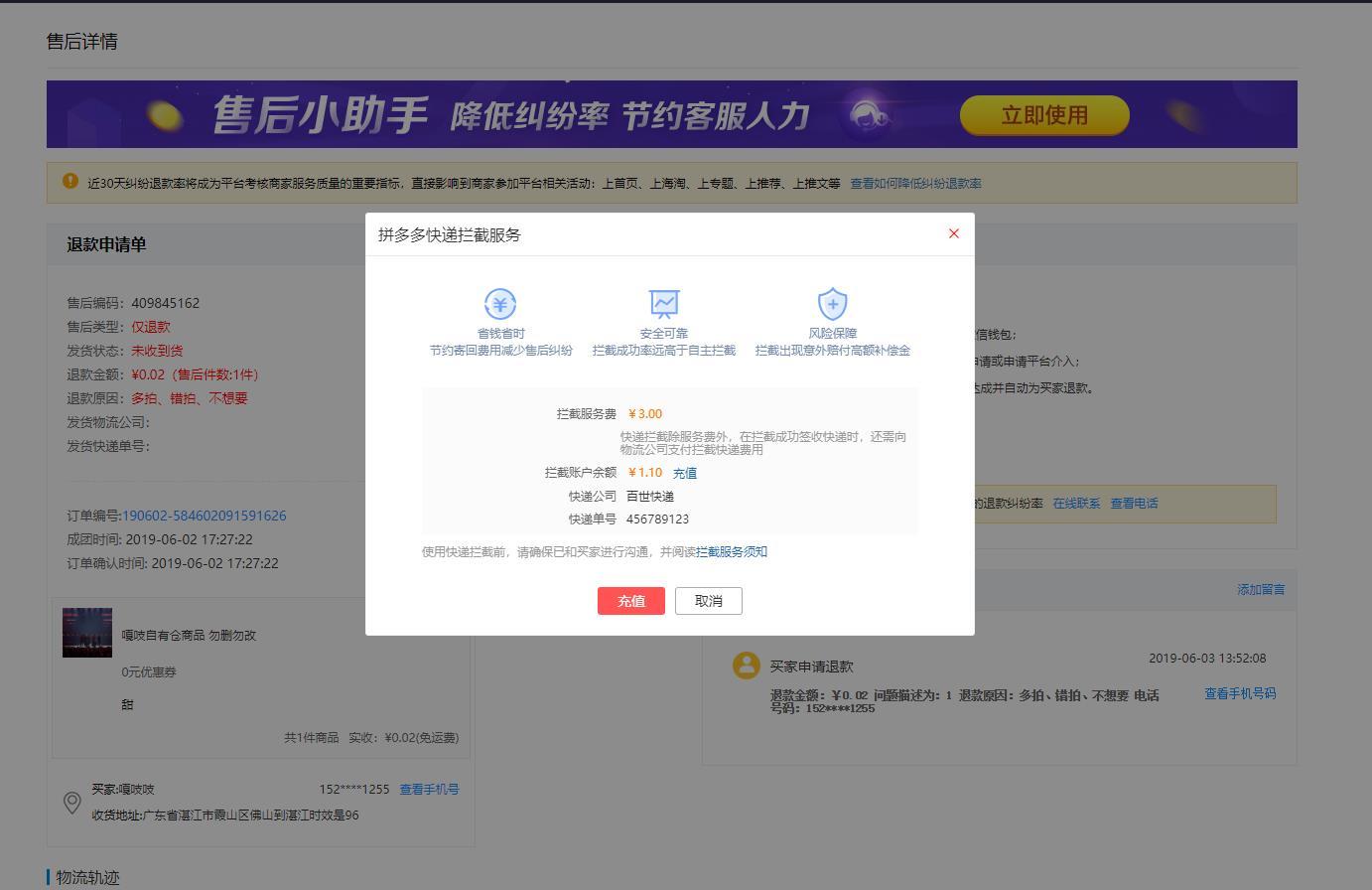Close the 拼多多快递拦截服务 dialog
The height and width of the screenshot is (890, 1372).
point(953,233)
